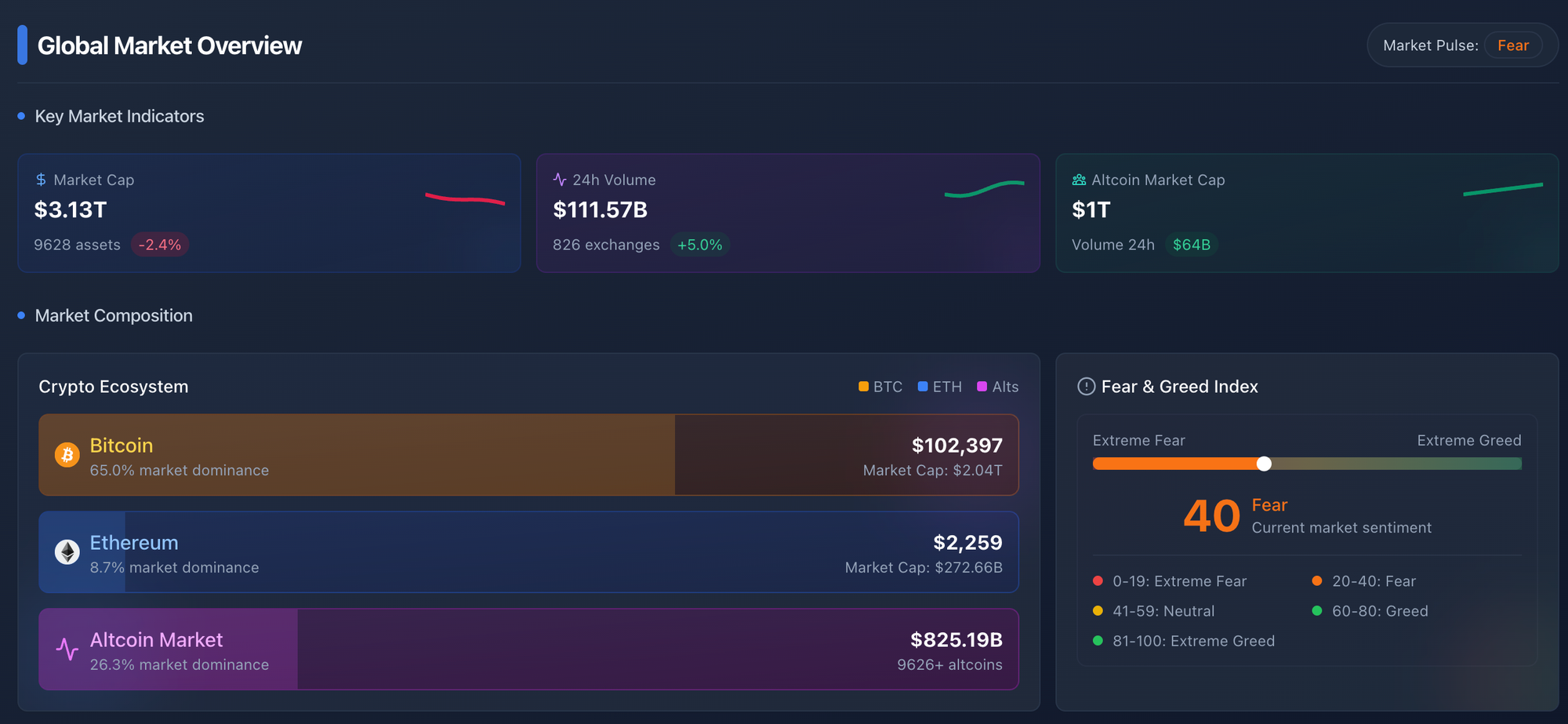Click the Fear & Greed info icon

1086,386
